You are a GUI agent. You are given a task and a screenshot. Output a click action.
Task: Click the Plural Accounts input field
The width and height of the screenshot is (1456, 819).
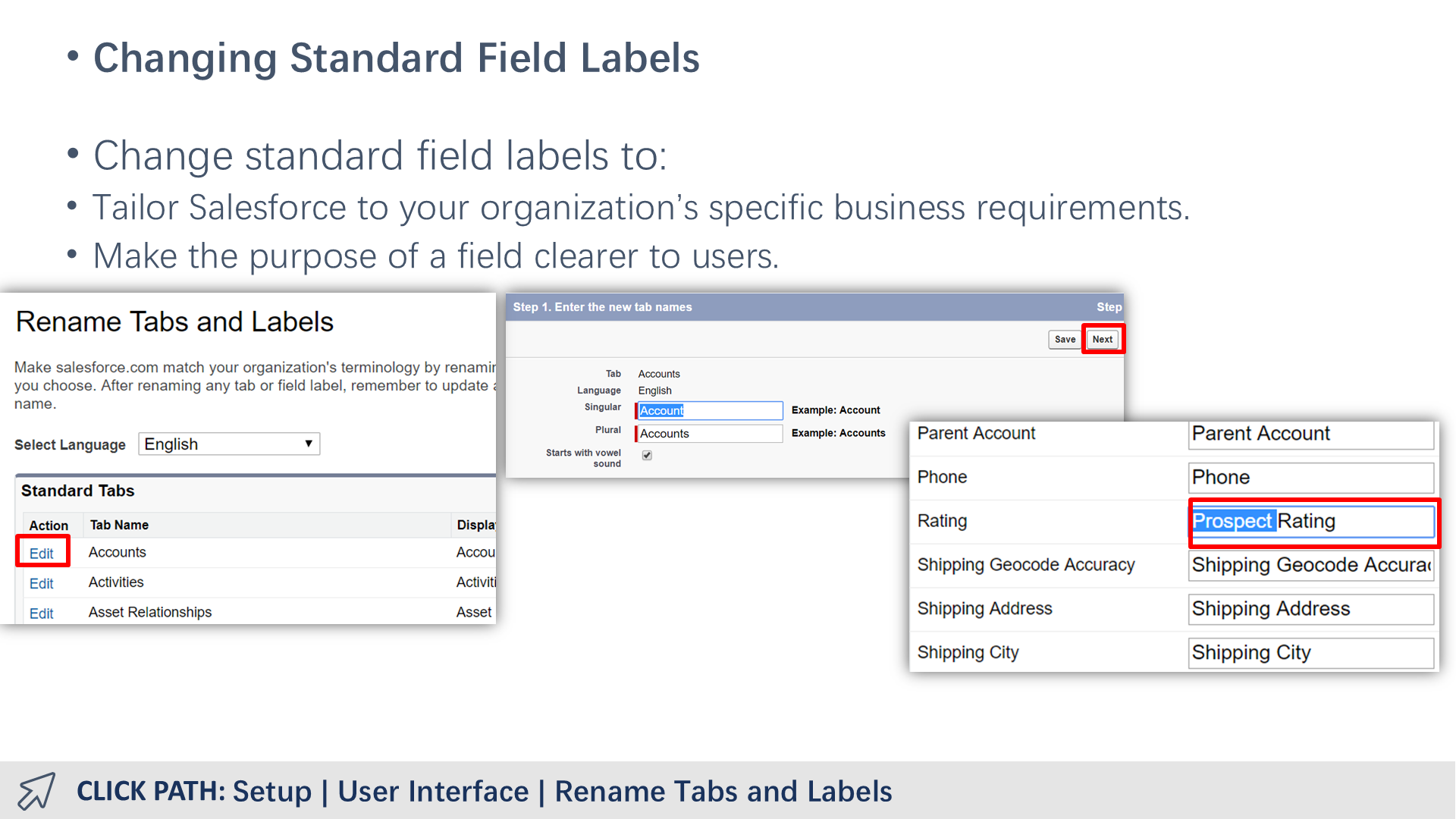click(x=709, y=433)
